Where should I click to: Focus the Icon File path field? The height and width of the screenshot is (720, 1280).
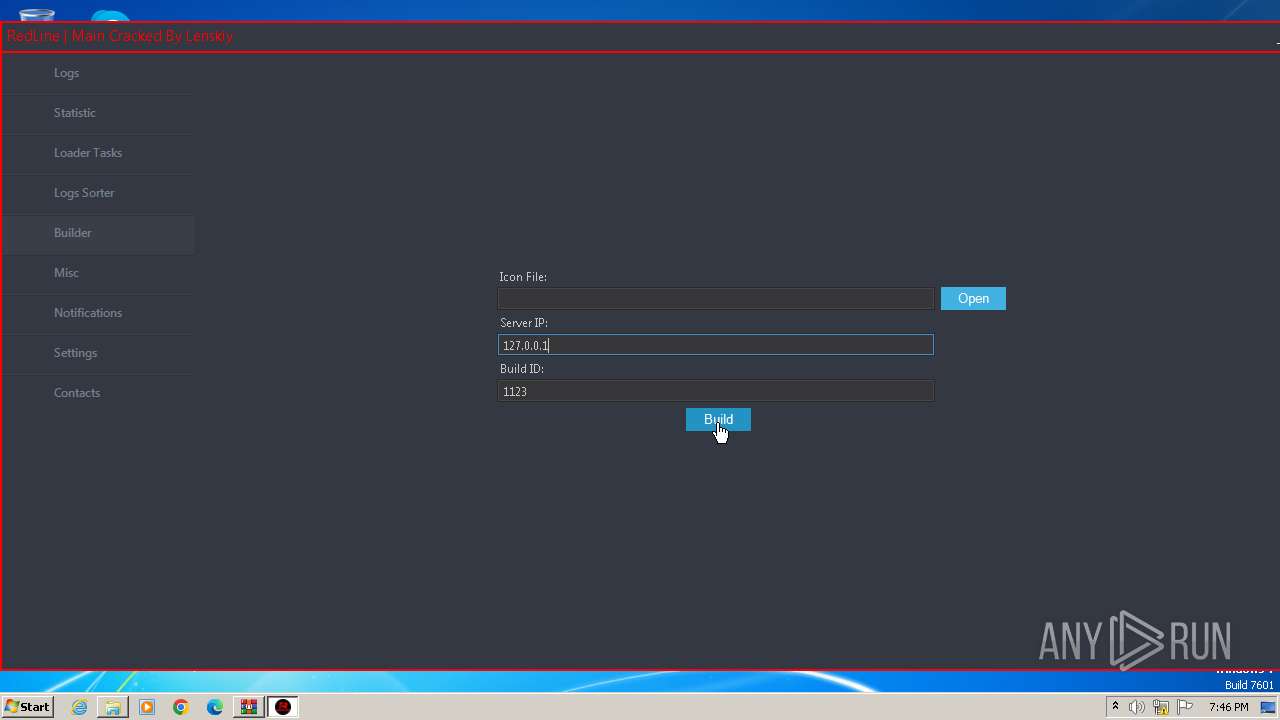[716, 298]
